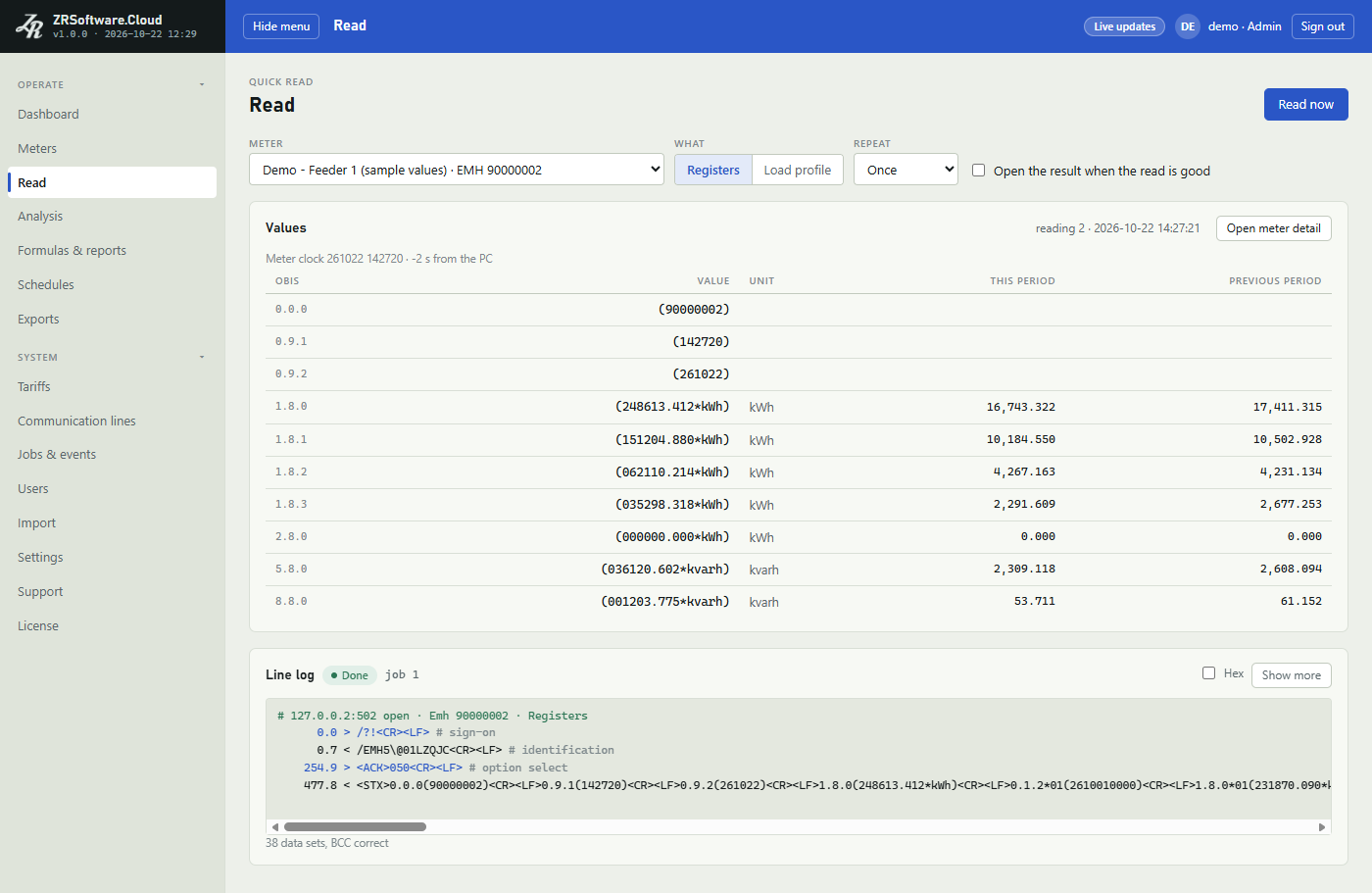This screenshot has height=893, width=1372.
Task: Go to Support page
Action: (112, 592)
